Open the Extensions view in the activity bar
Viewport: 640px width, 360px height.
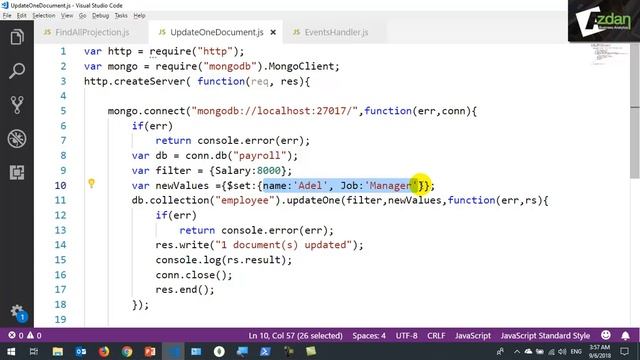coord(17,173)
